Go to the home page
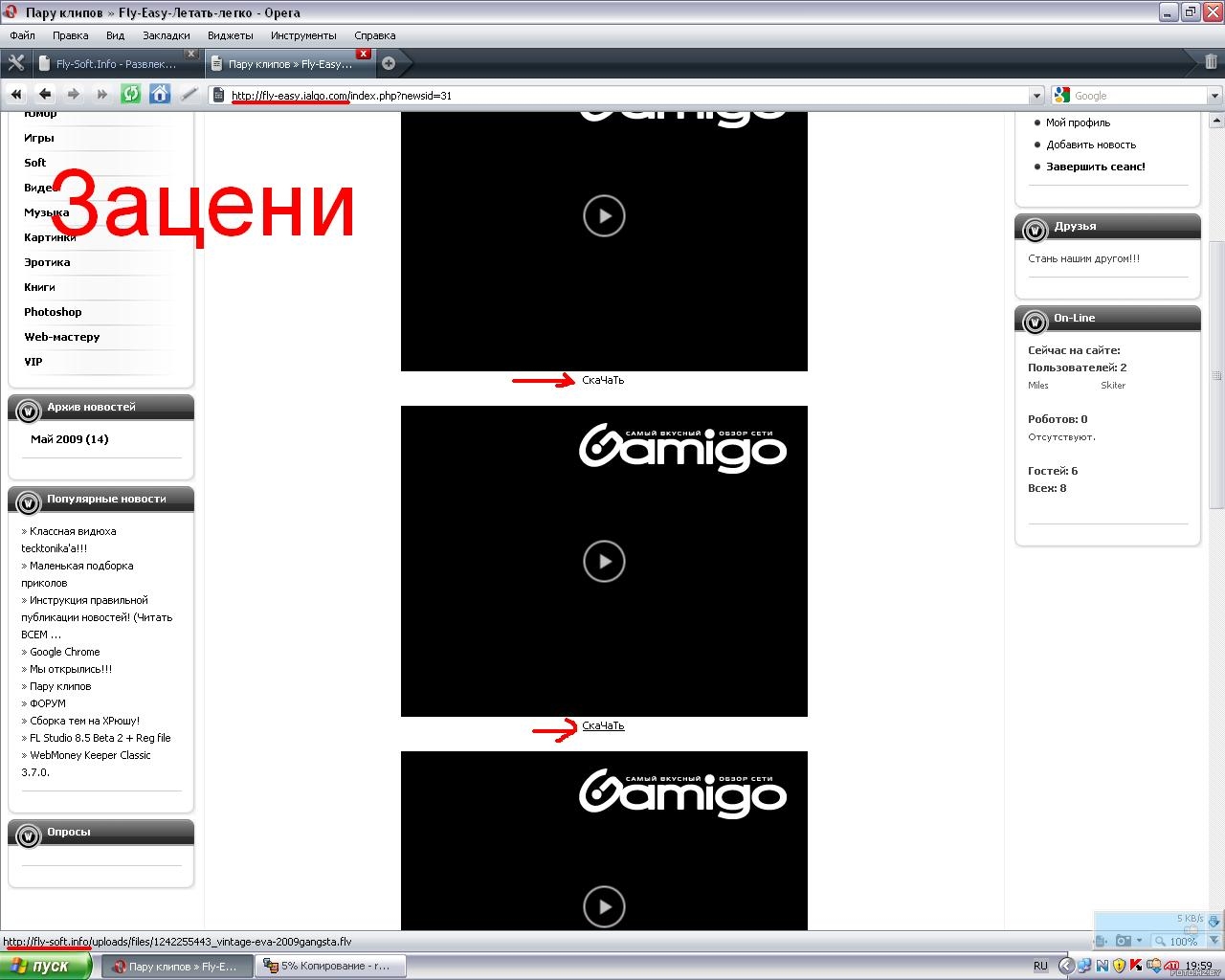The width and height of the screenshot is (1225, 980). coord(160,94)
